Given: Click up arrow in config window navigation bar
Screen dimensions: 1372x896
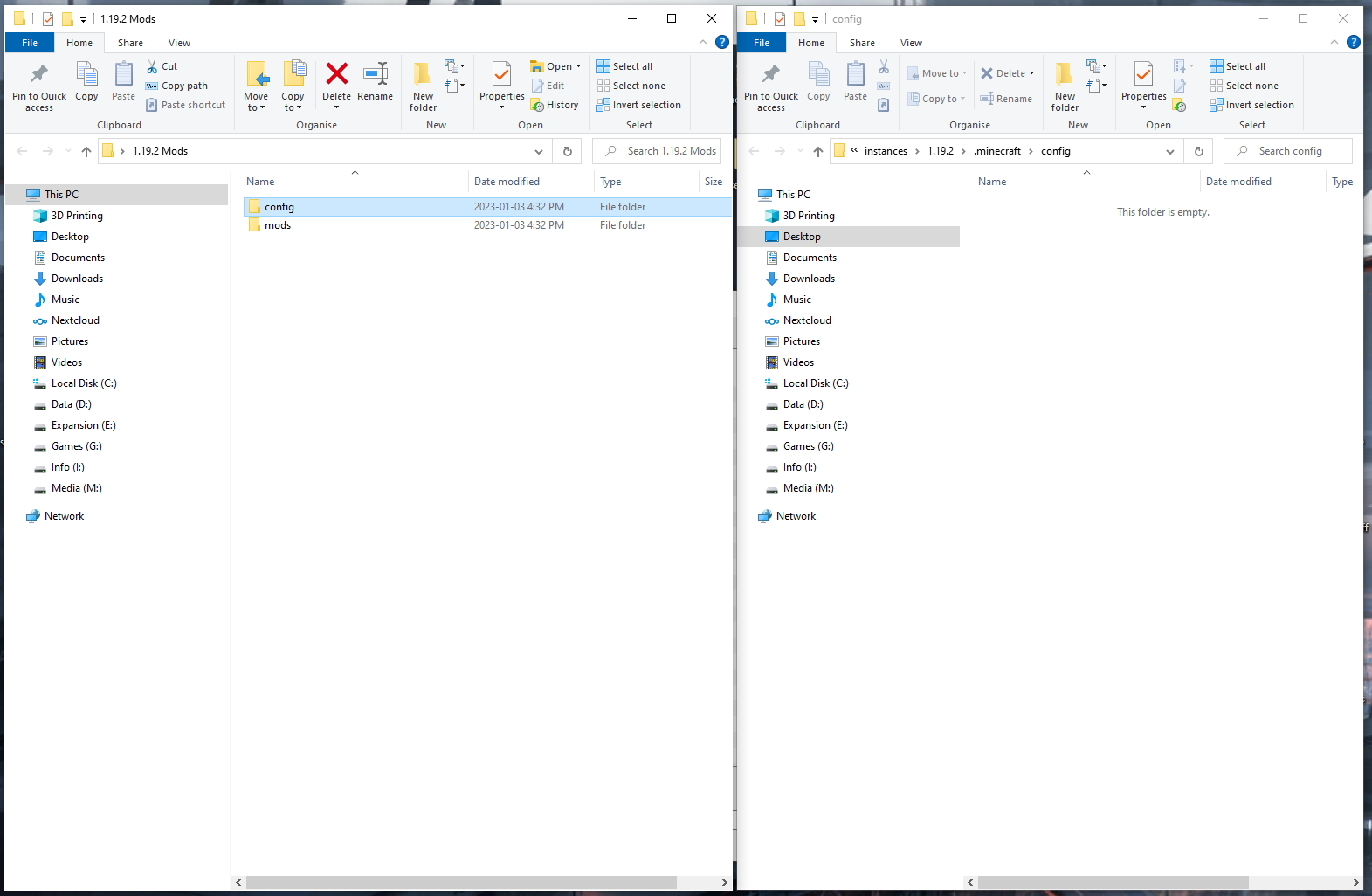Looking at the screenshot, I should click(817, 151).
